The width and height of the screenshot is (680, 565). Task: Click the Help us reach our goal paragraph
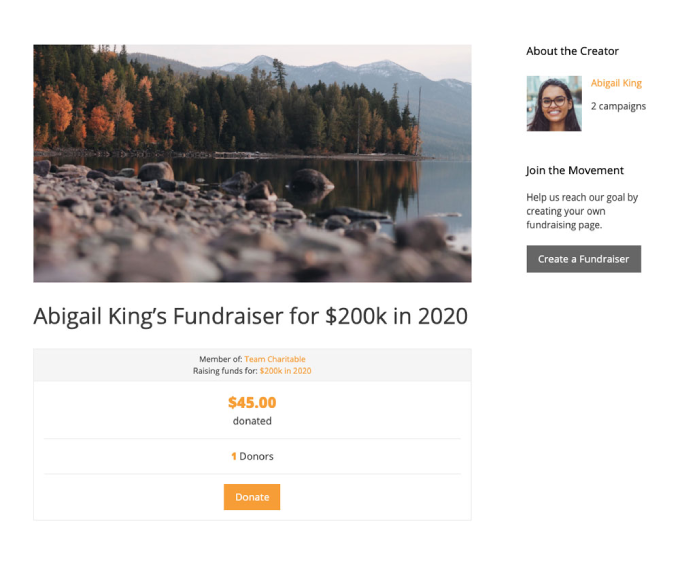582,209
